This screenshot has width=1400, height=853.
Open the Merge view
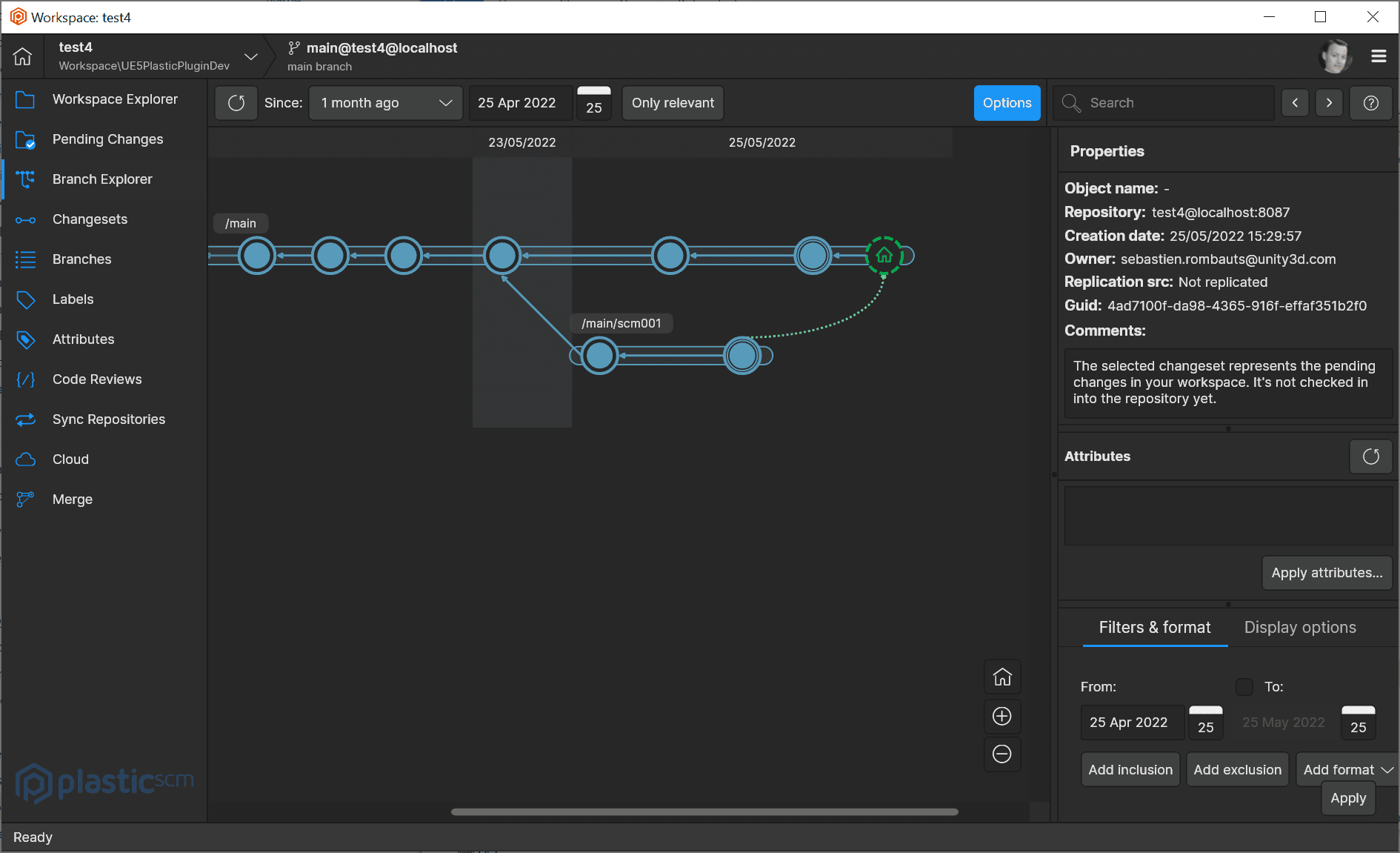(x=72, y=499)
